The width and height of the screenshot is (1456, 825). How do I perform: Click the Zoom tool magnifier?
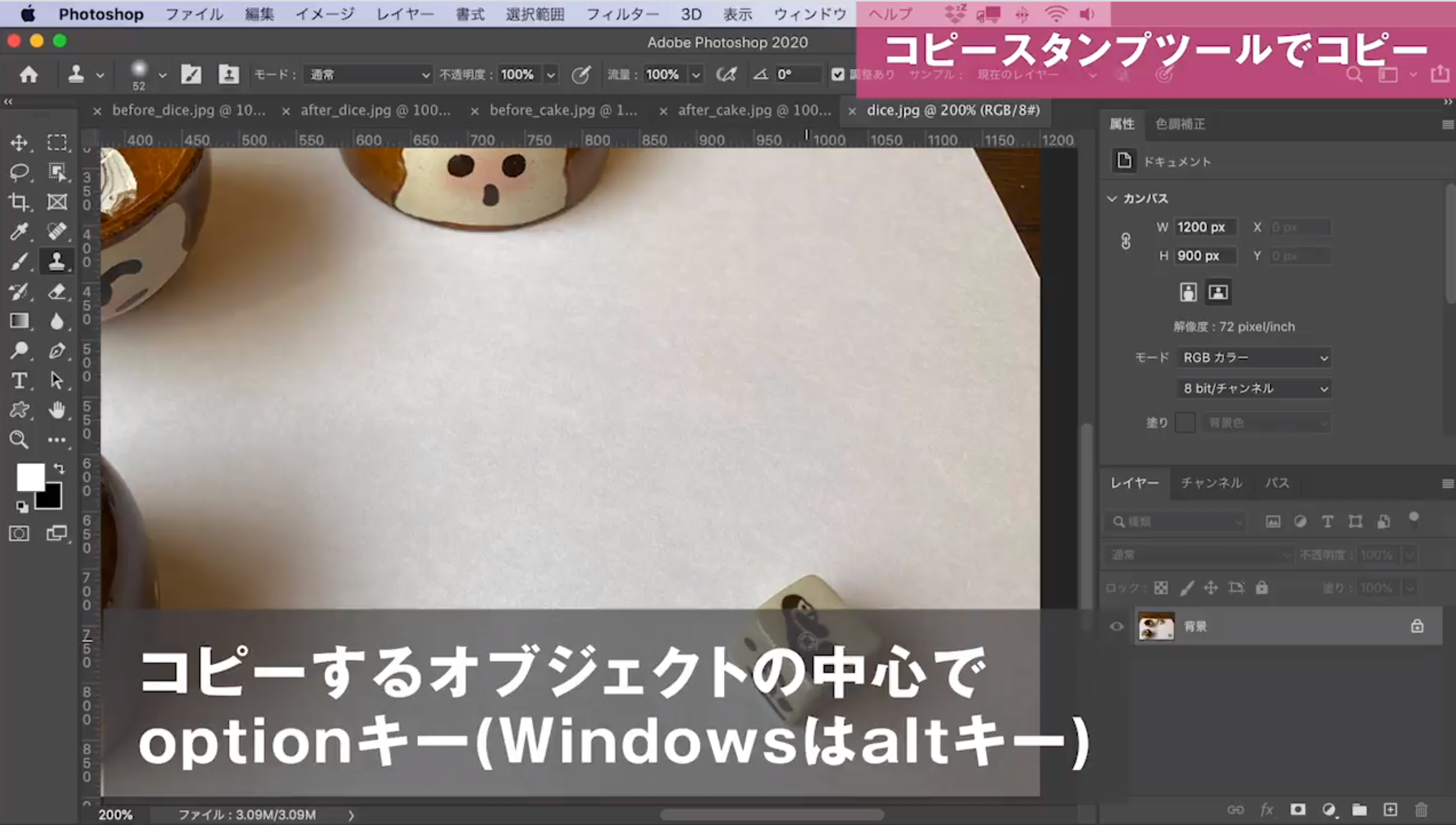(19, 439)
